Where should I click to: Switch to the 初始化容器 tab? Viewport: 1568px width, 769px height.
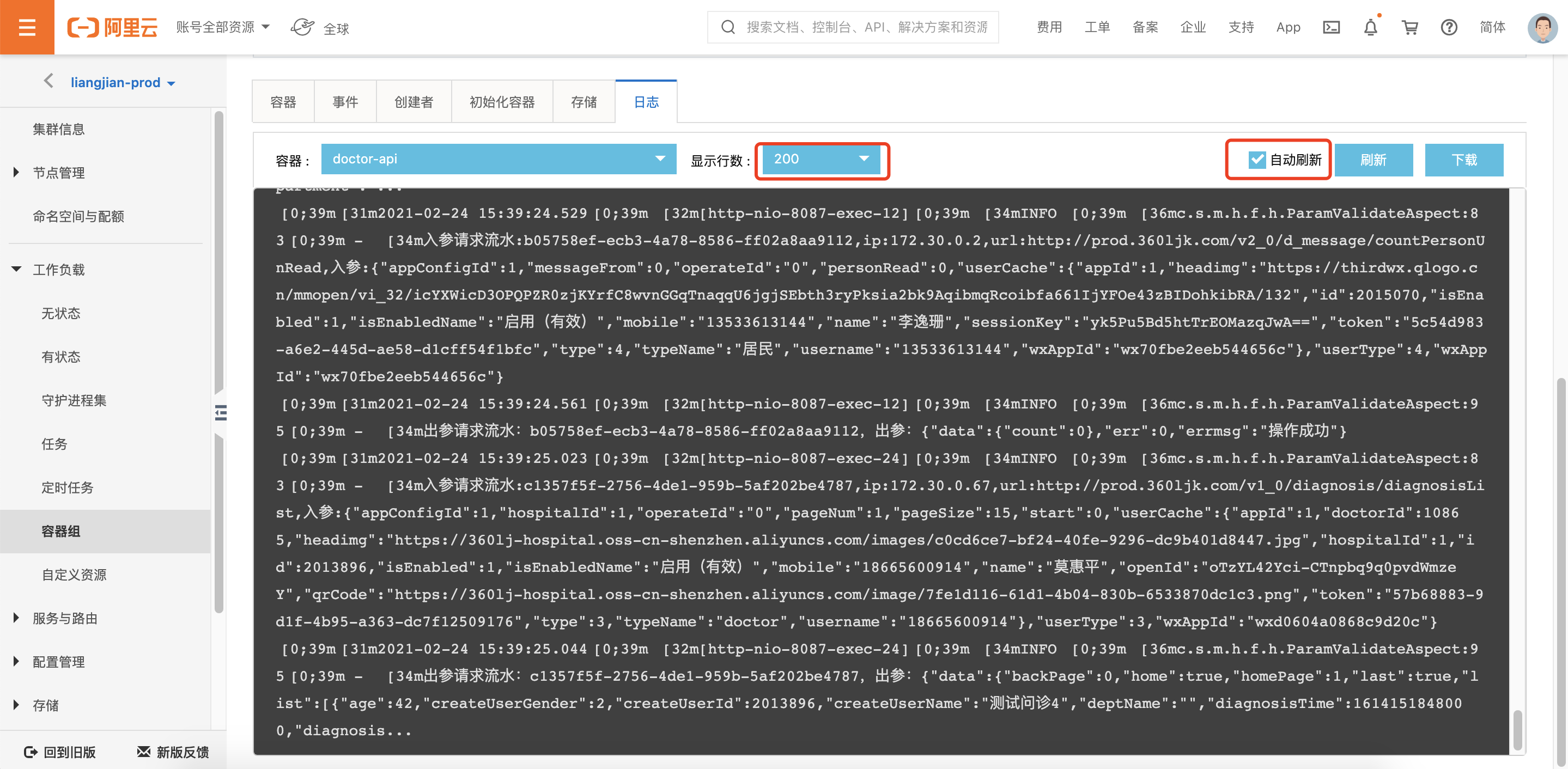[x=502, y=102]
